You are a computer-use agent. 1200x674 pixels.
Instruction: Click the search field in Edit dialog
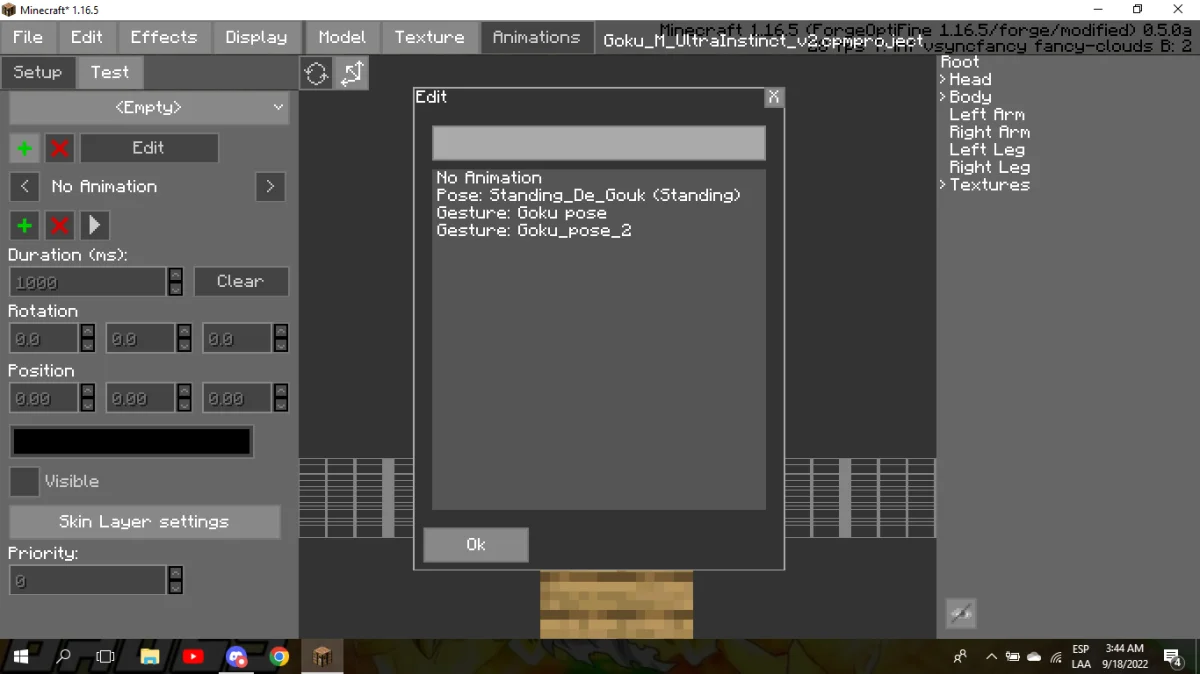599,143
